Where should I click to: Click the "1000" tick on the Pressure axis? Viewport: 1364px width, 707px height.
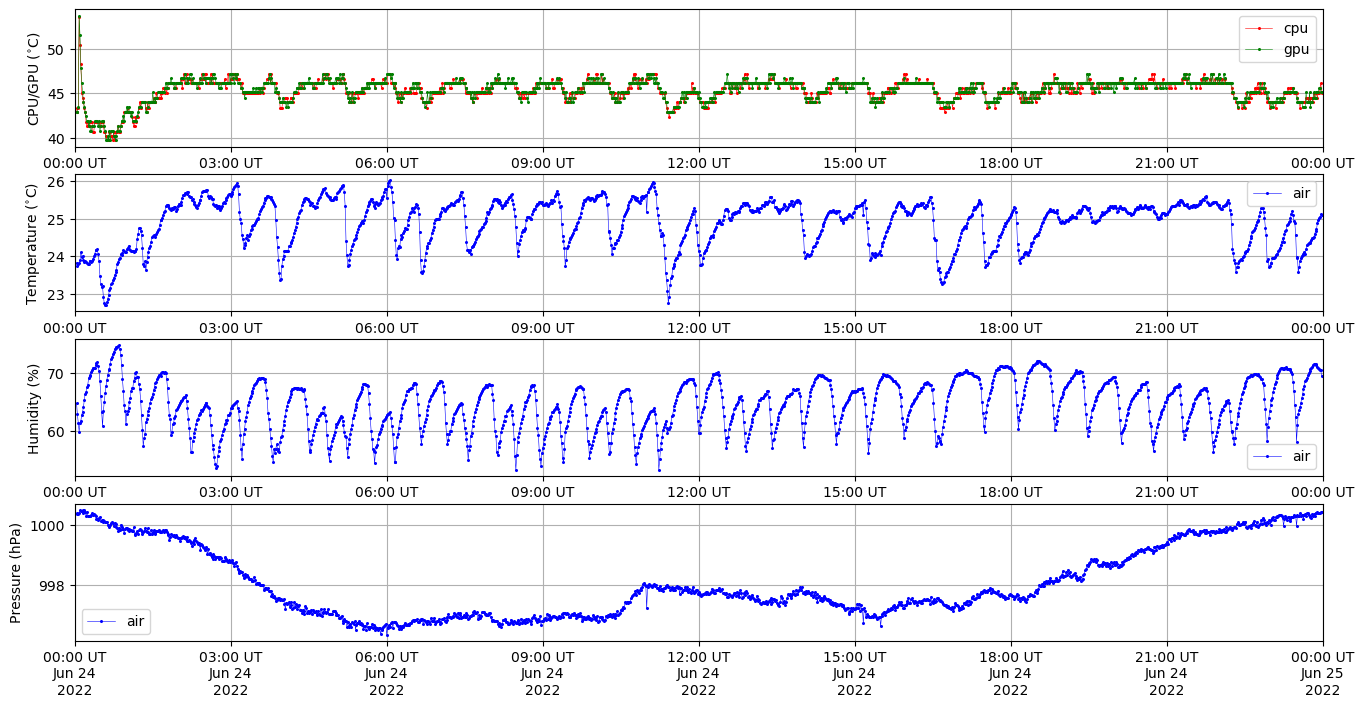coord(48,526)
